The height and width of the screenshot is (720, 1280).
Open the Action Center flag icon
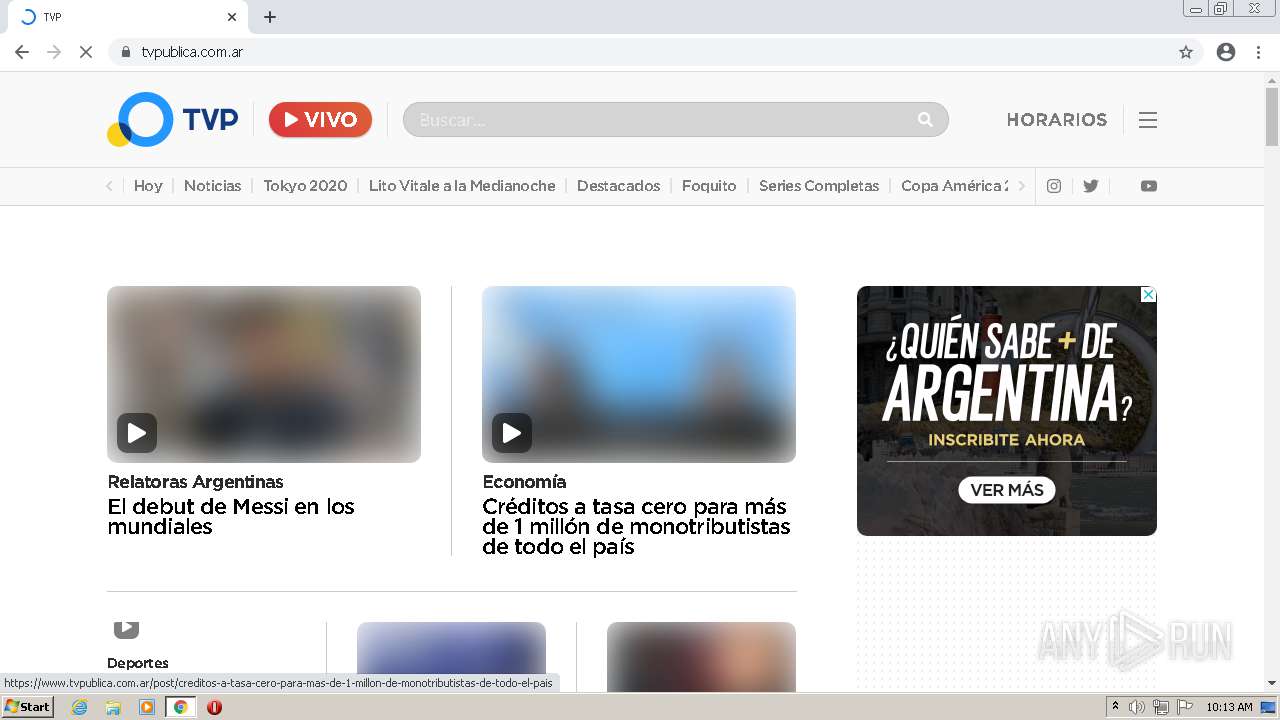1185,707
